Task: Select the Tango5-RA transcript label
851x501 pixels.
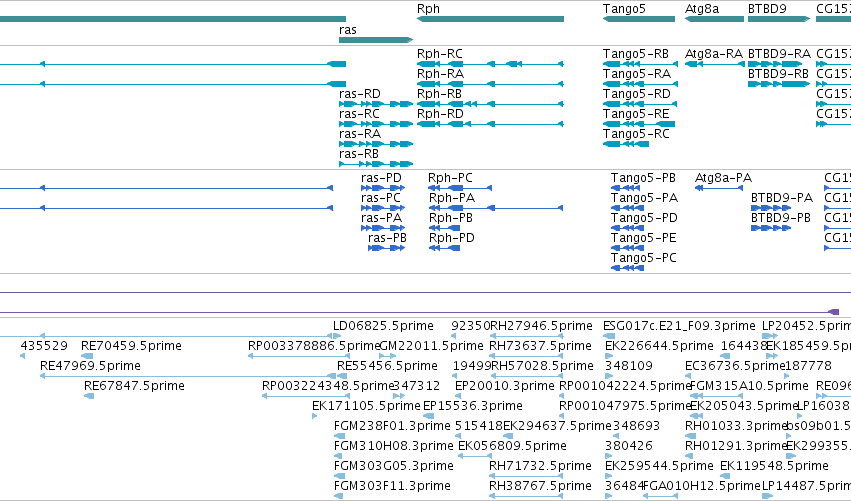Action: click(x=637, y=74)
